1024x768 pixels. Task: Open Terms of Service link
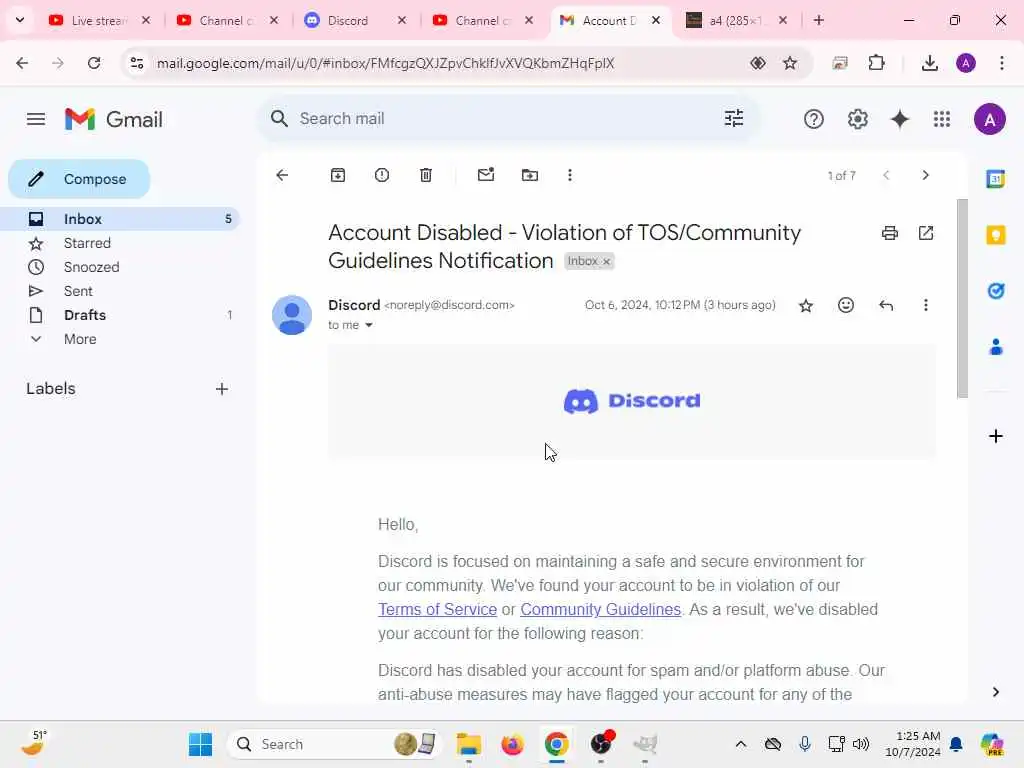coord(437,609)
